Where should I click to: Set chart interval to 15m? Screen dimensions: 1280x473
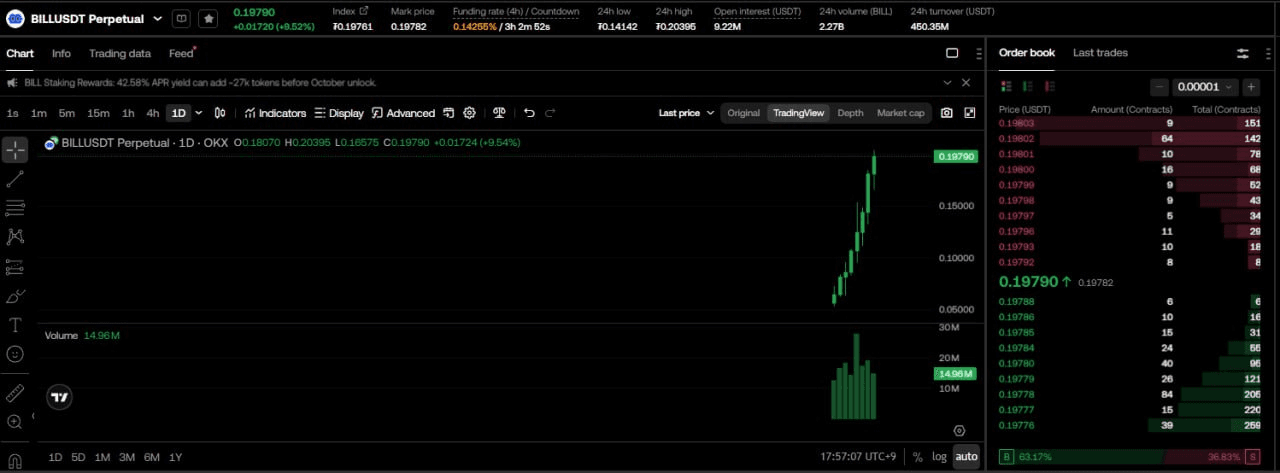pyautogui.click(x=98, y=113)
